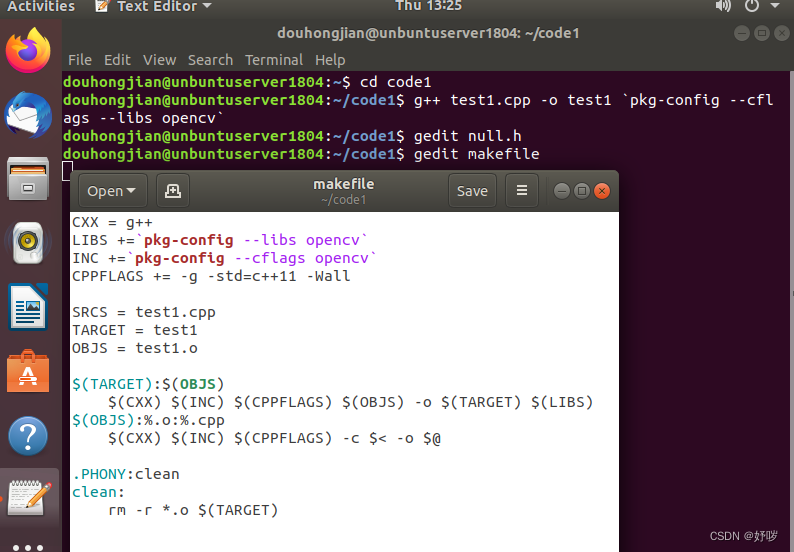Click the 'TARGET = test1' line
This screenshot has height=552, width=794.
pos(135,330)
